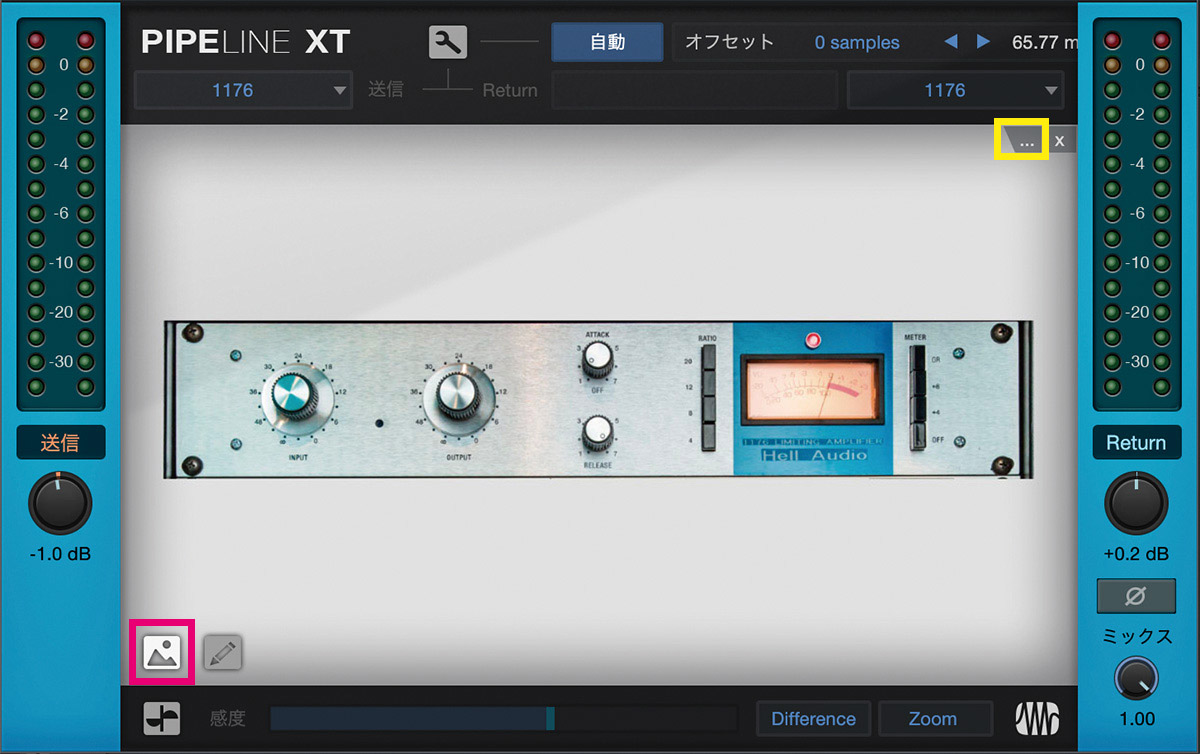Click the 0 samples offset value
Image resolution: width=1200 pixels, height=754 pixels.
857,43
